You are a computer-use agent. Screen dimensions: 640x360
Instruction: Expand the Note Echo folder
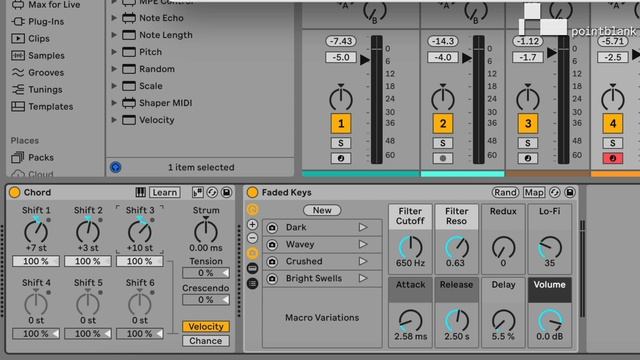(115, 18)
